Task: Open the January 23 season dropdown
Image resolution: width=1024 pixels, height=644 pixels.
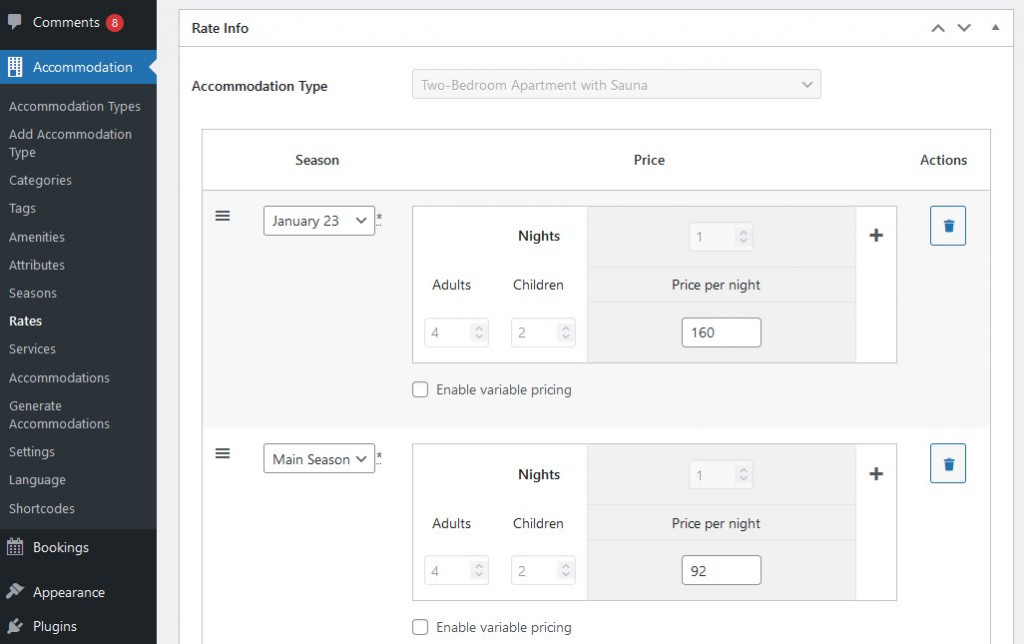Action: [x=319, y=221]
